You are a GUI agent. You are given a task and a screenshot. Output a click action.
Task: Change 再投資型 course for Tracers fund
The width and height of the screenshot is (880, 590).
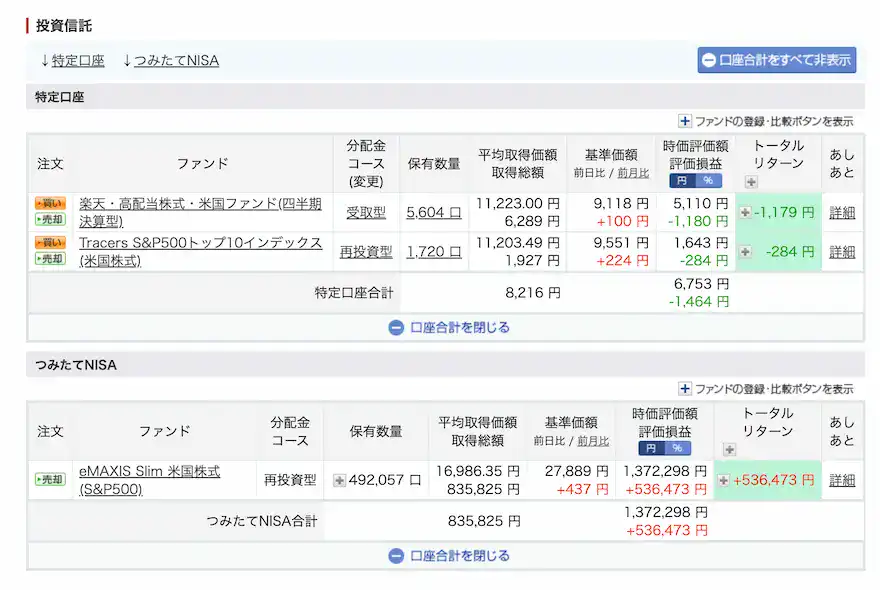pyautogui.click(x=366, y=251)
